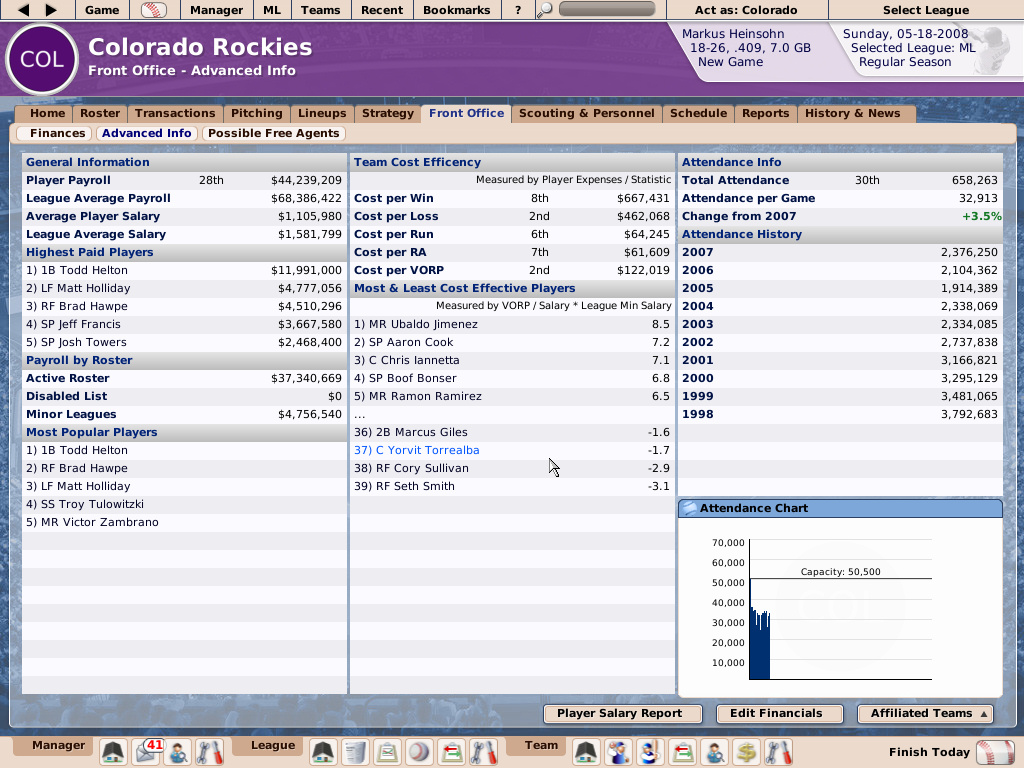This screenshot has height=768, width=1024.
Task: Open the Act as: Colorado dropdown
Action: click(x=746, y=10)
